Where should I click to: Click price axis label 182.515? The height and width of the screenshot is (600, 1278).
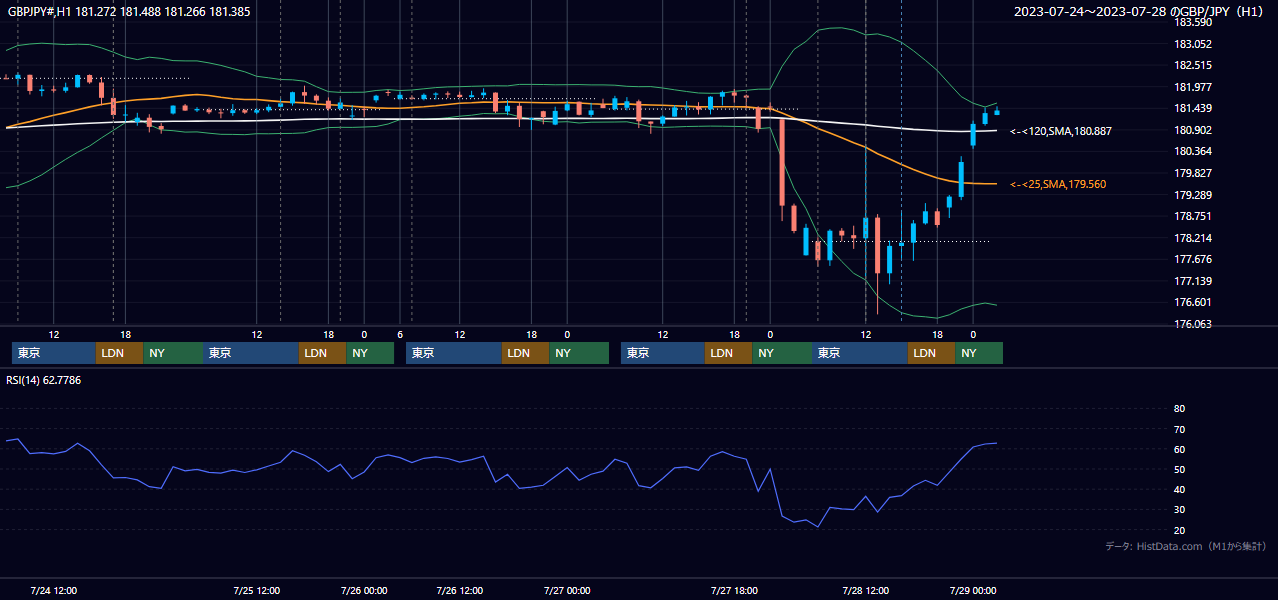point(1192,65)
